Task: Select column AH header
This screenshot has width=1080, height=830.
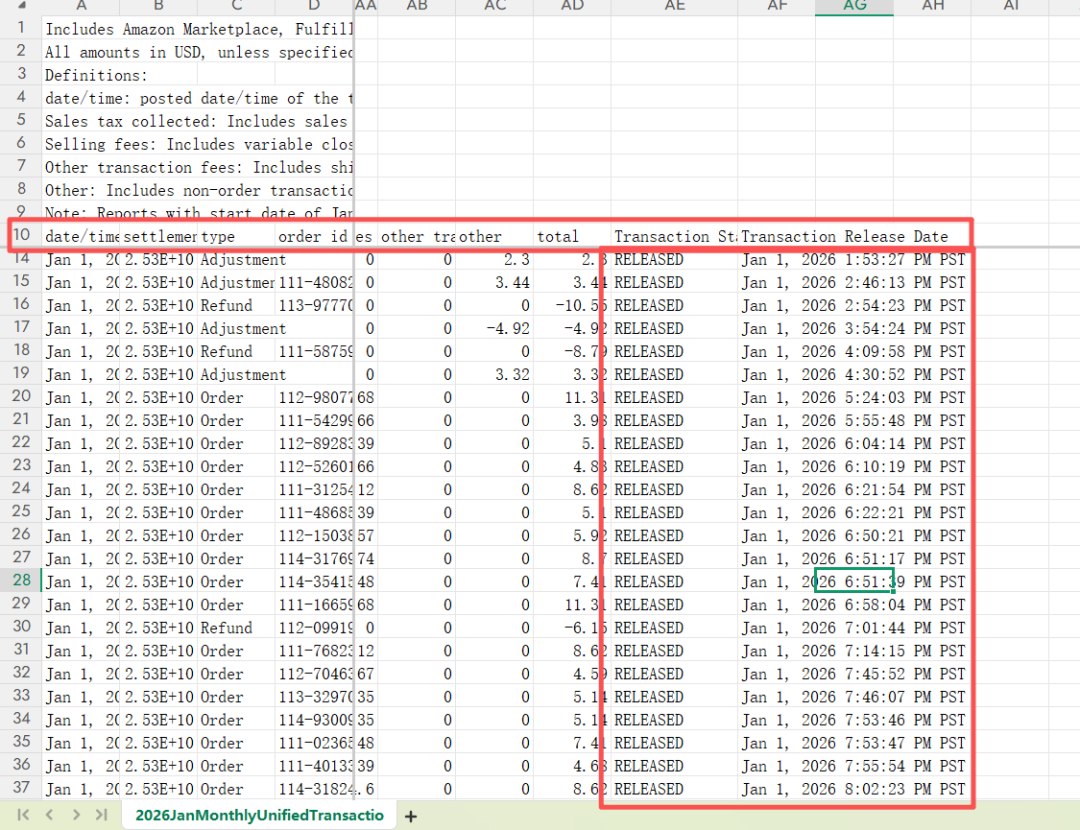Action: (x=933, y=7)
